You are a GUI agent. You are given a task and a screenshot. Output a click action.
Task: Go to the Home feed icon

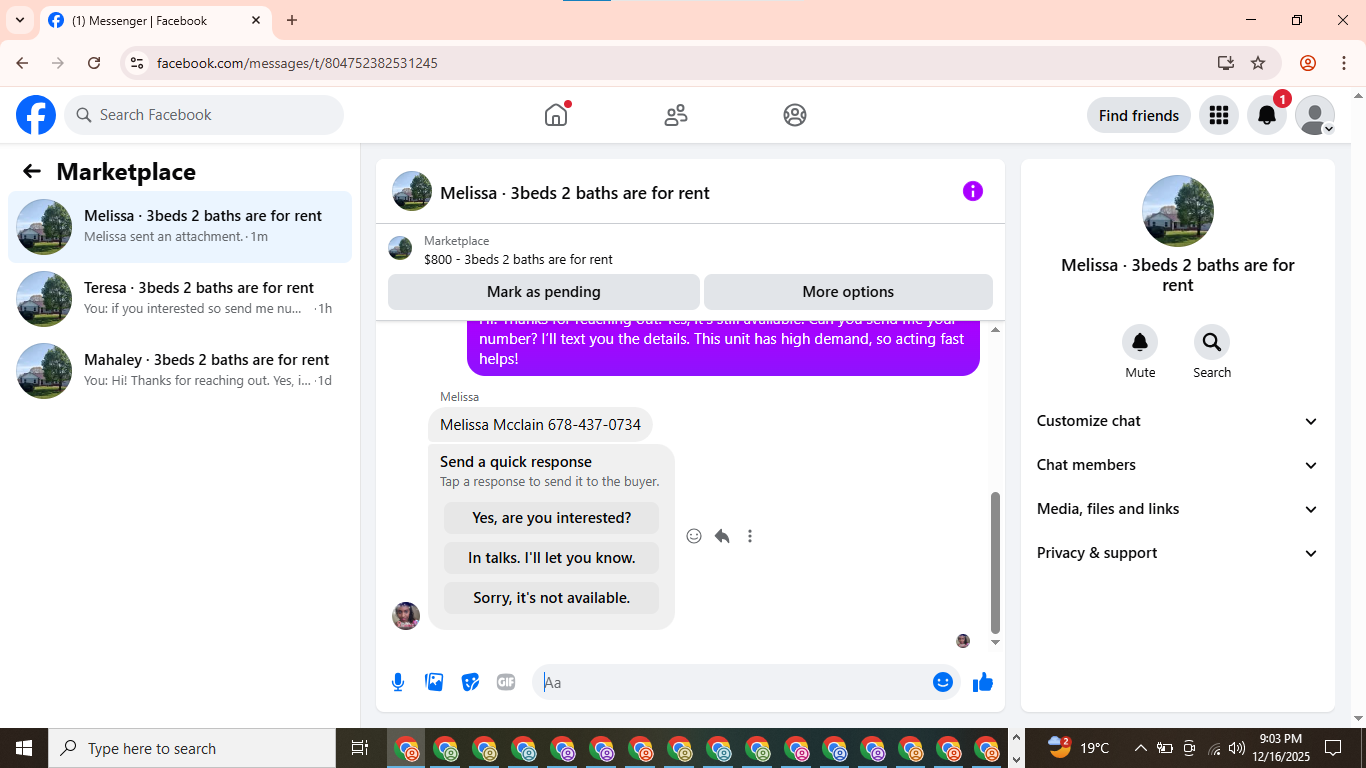click(x=556, y=115)
